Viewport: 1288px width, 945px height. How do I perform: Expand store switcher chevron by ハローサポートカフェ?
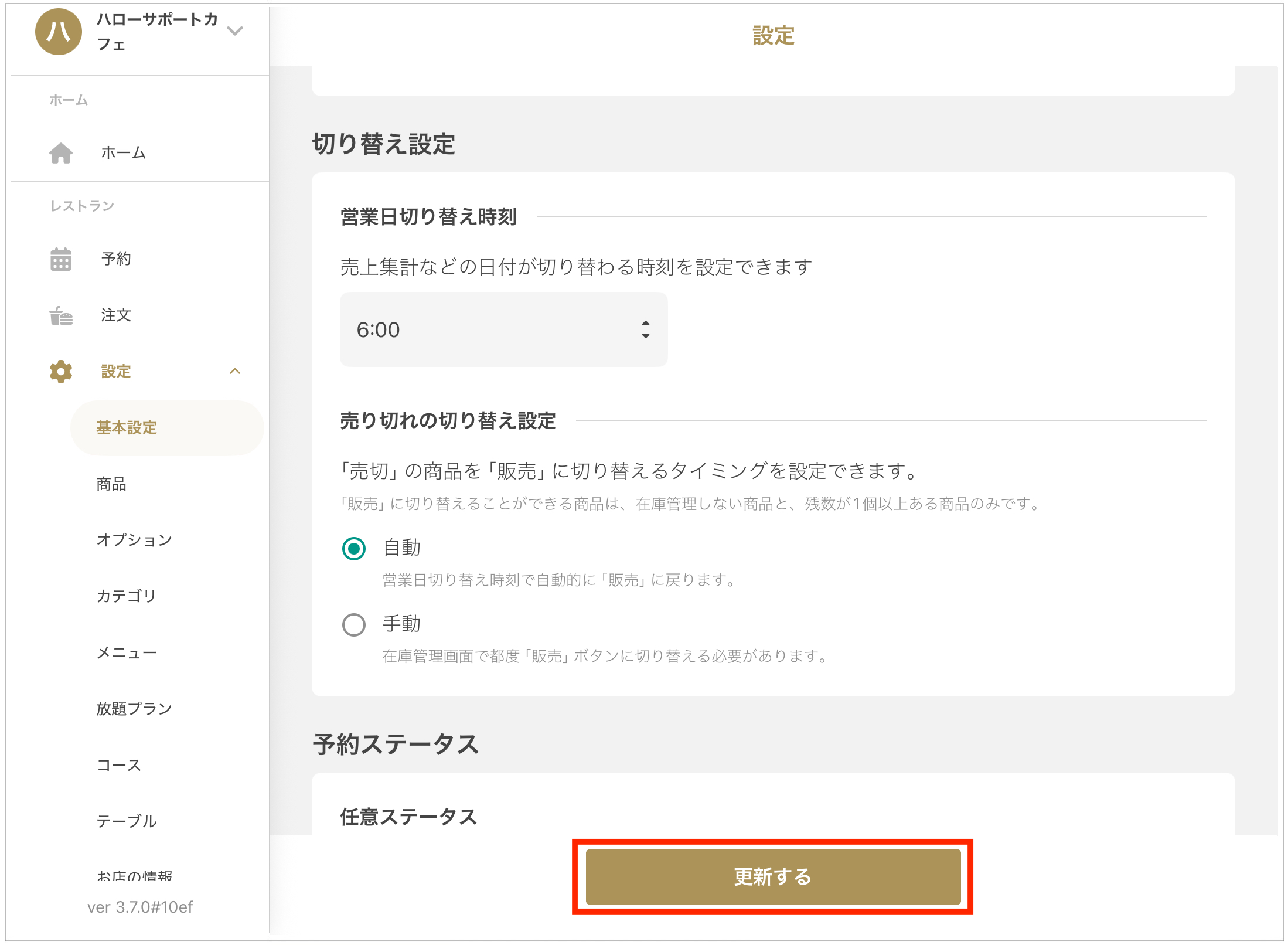coord(235,31)
